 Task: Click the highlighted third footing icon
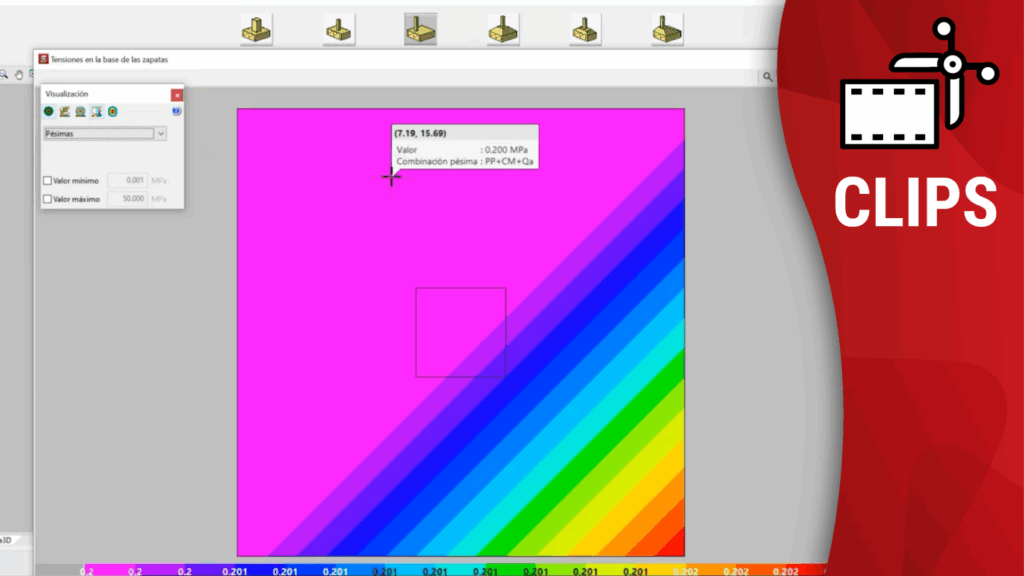click(420, 29)
